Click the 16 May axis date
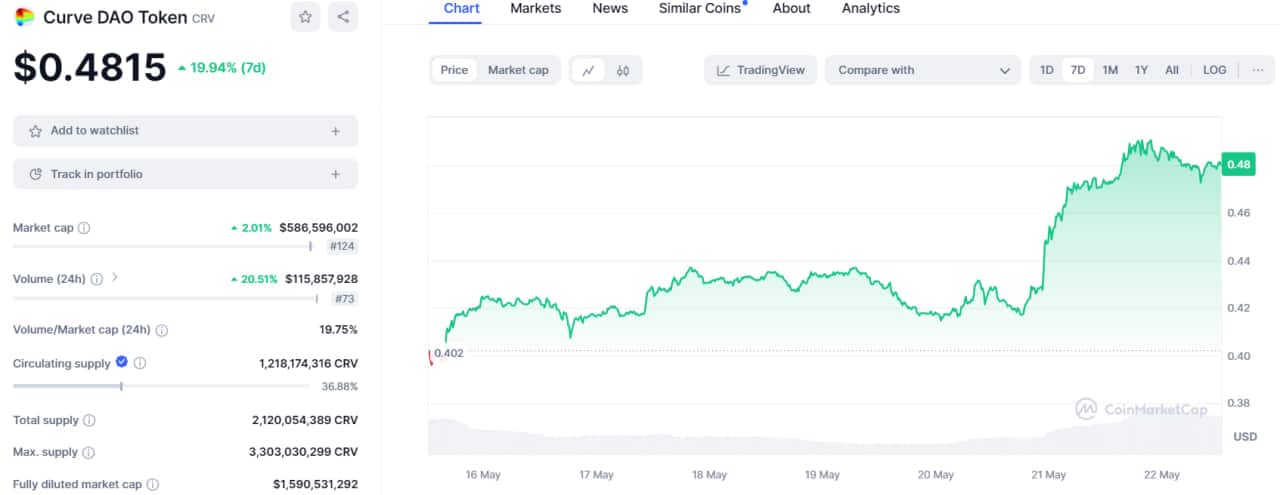The height and width of the screenshot is (495, 1280). [483, 475]
